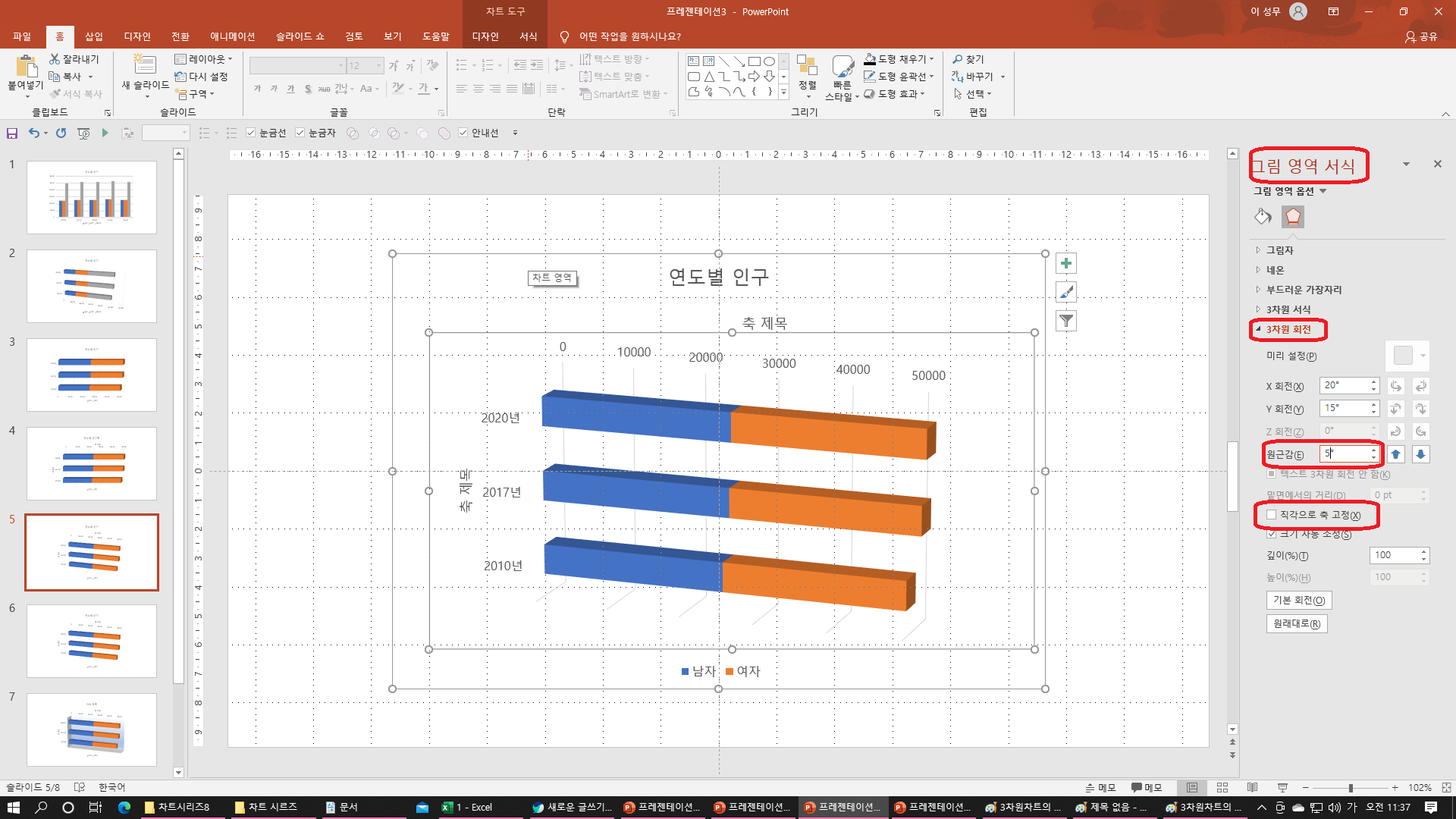Select the Fill & Line paint bucket icon
The width and height of the screenshot is (1456, 819).
(1263, 217)
